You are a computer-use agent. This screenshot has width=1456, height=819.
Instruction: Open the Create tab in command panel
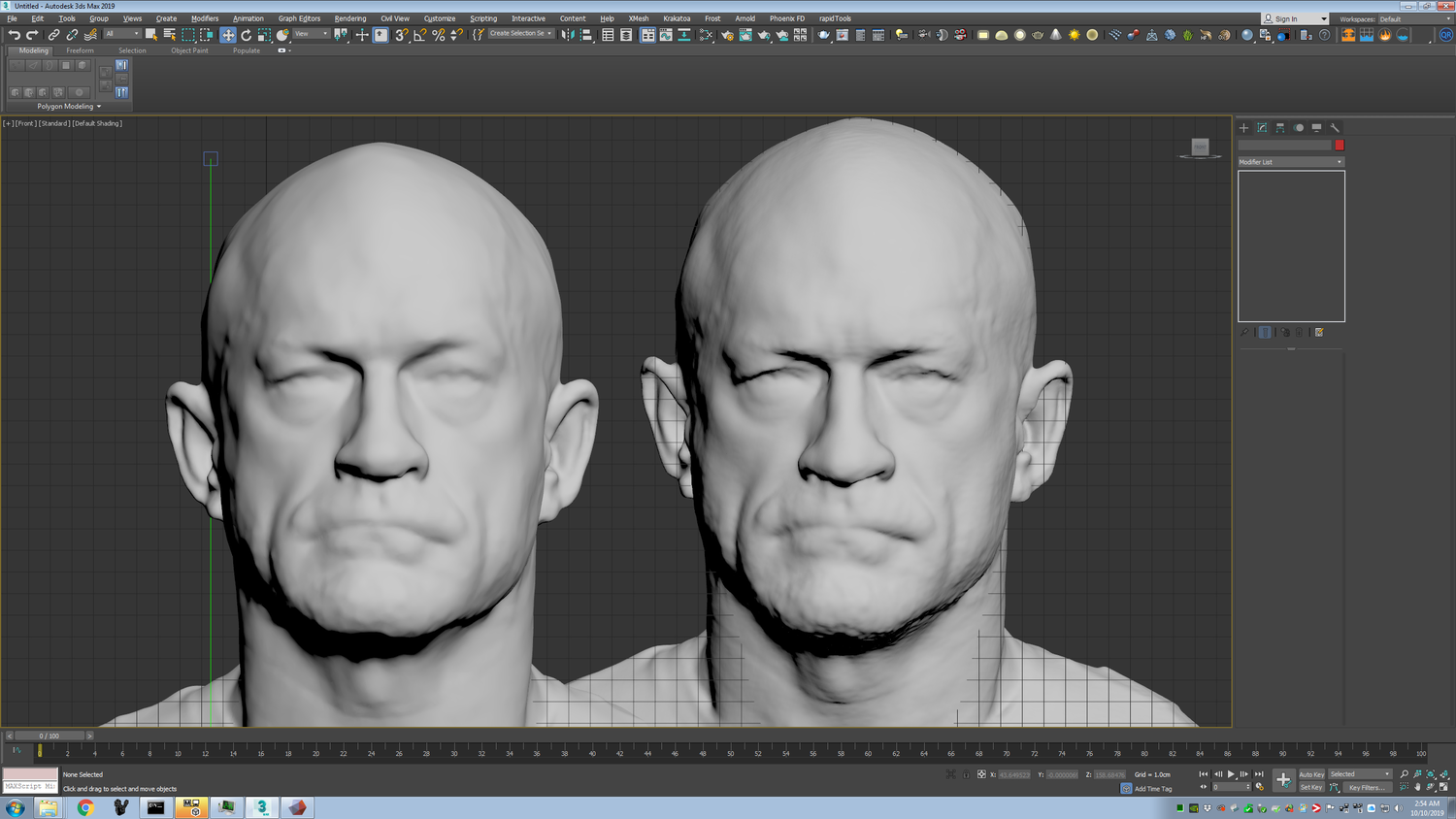tap(1244, 127)
